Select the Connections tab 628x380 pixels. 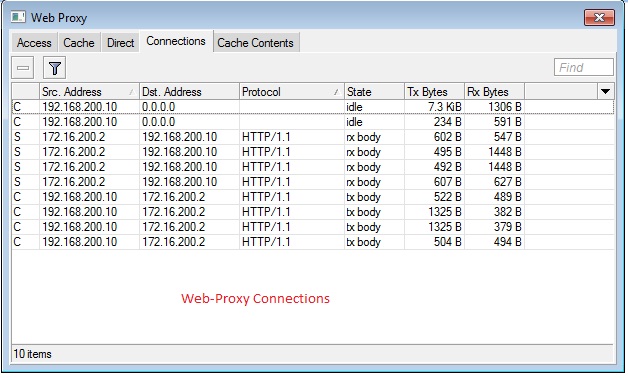pos(176,41)
